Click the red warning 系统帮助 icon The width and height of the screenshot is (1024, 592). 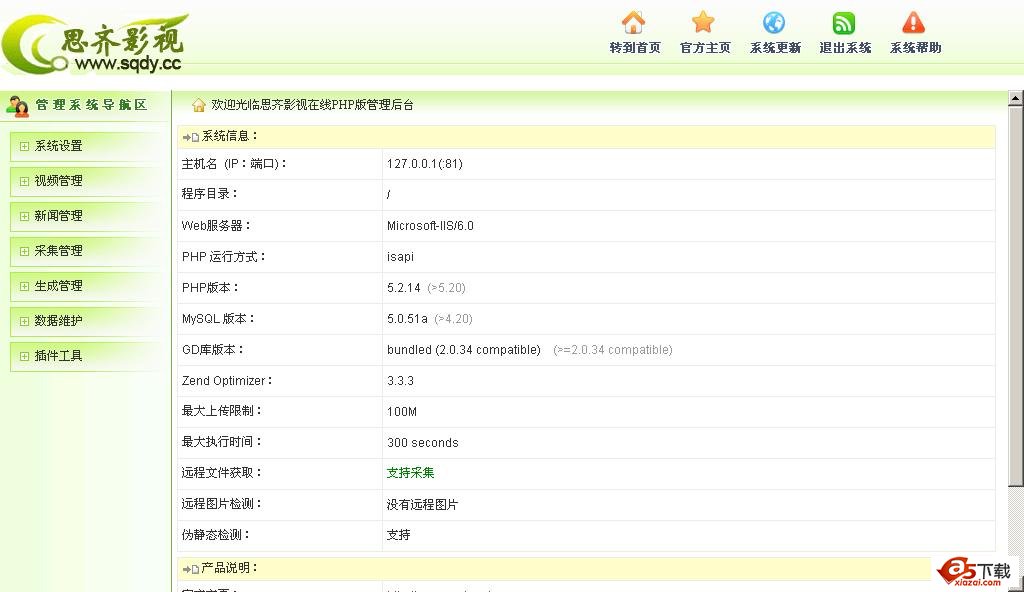[914, 22]
